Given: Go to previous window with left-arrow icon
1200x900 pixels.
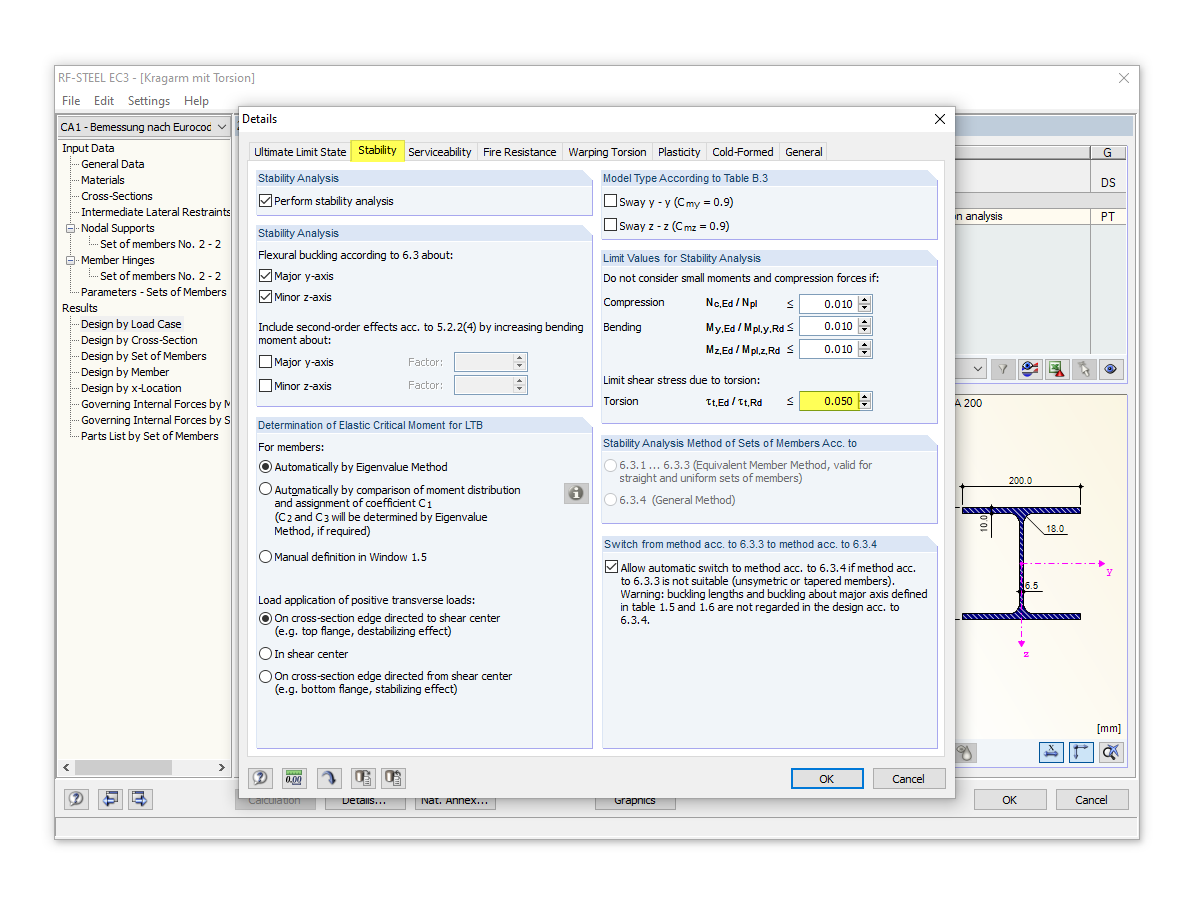Looking at the screenshot, I should pyautogui.click(x=110, y=799).
